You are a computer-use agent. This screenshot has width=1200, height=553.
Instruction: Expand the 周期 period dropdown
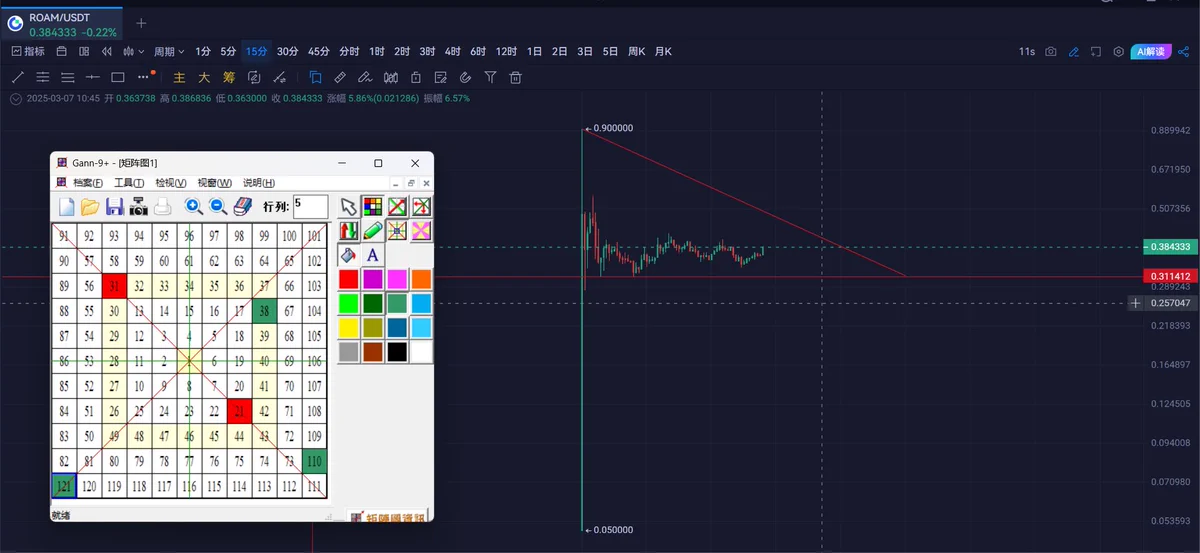(169, 51)
